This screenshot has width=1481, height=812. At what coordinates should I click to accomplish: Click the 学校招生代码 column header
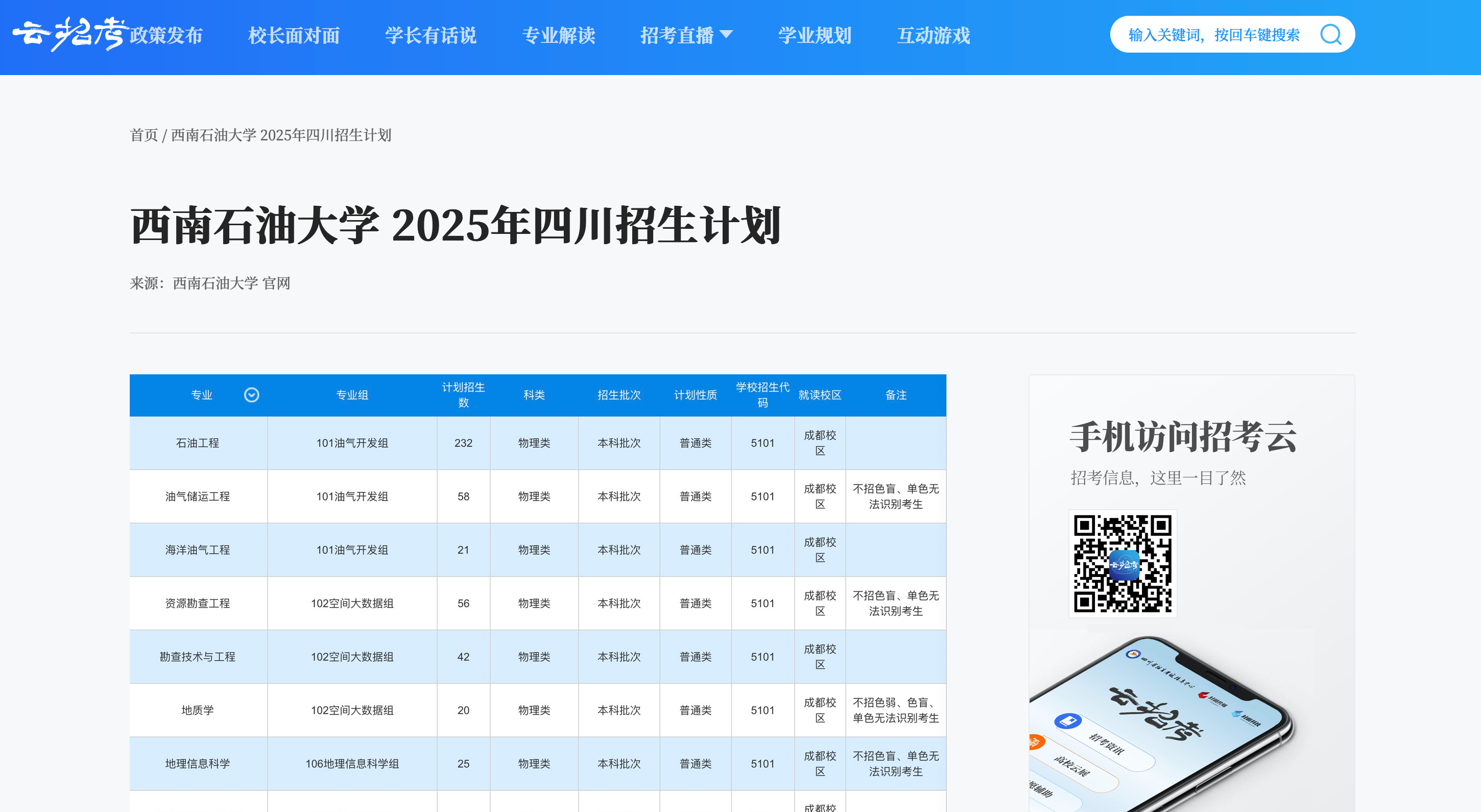762,395
